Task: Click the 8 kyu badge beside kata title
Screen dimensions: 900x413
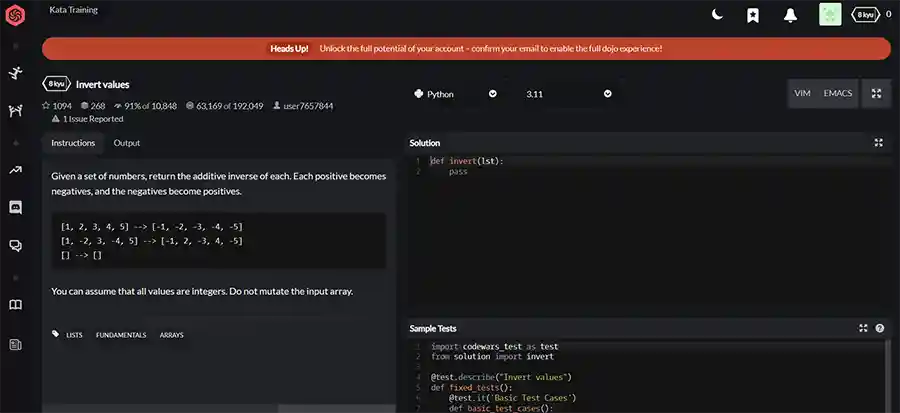Action: point(56,84)
